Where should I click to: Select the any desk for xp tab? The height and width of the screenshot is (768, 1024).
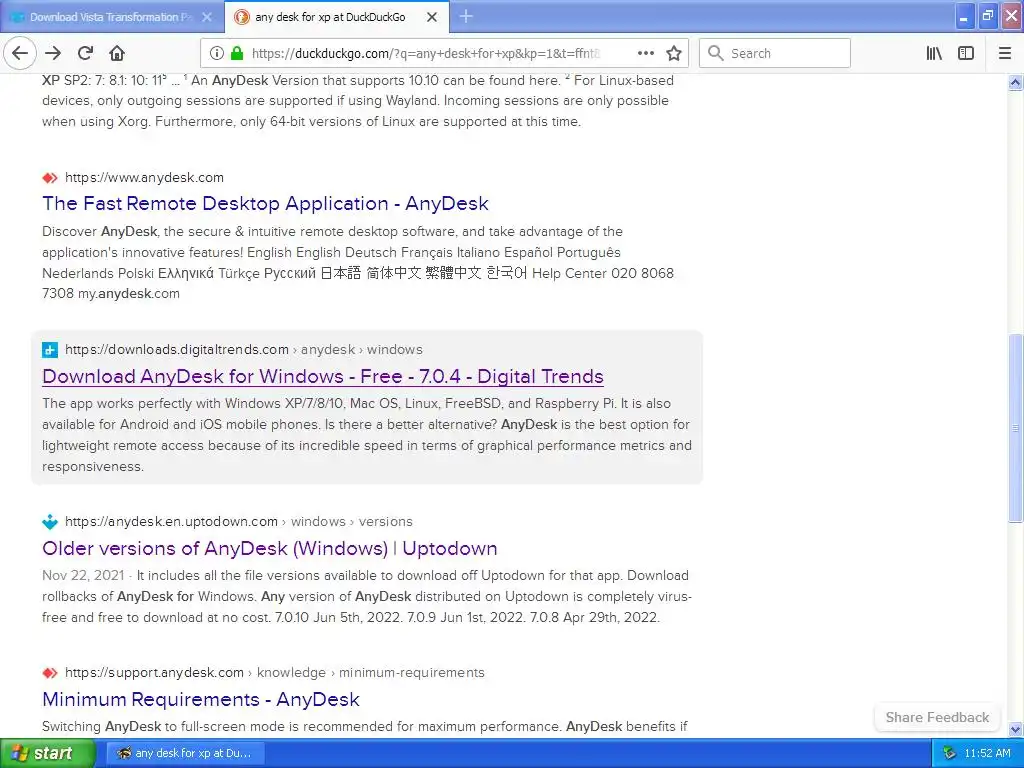(337, 17)
